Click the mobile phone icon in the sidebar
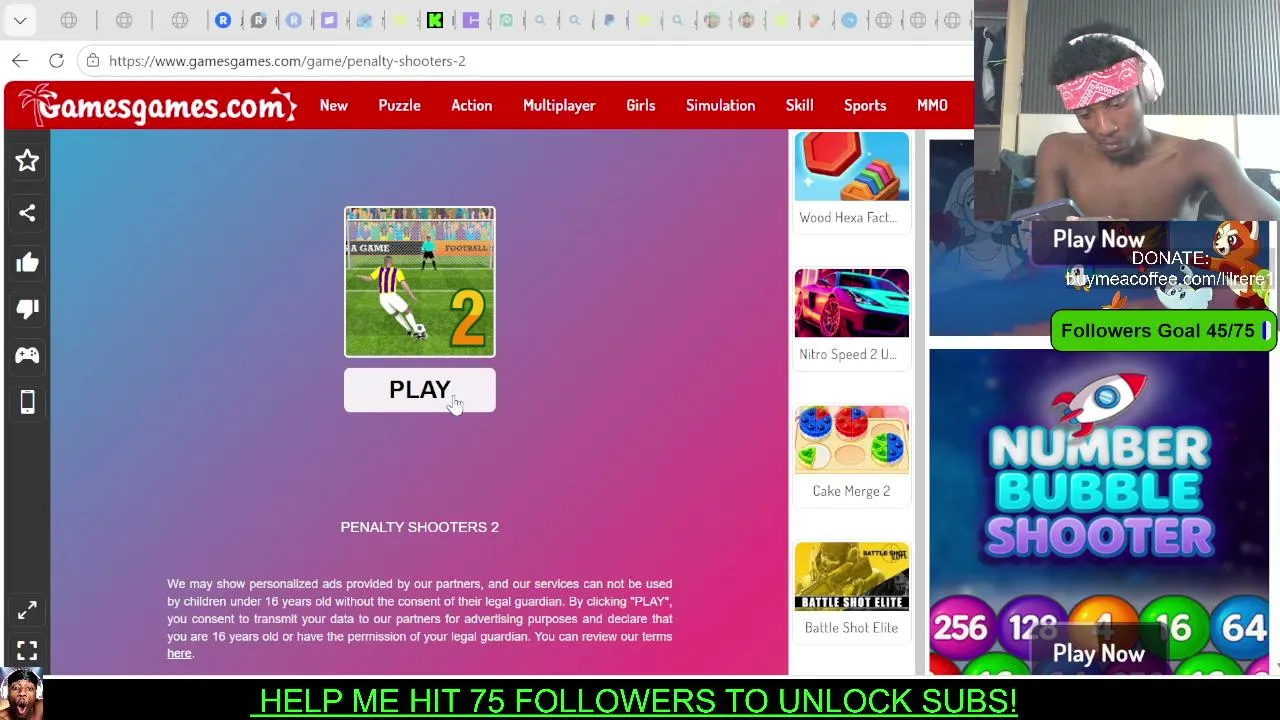This screenshot has height=720, width=1280. pyautogui.click(x=27, y=402)
